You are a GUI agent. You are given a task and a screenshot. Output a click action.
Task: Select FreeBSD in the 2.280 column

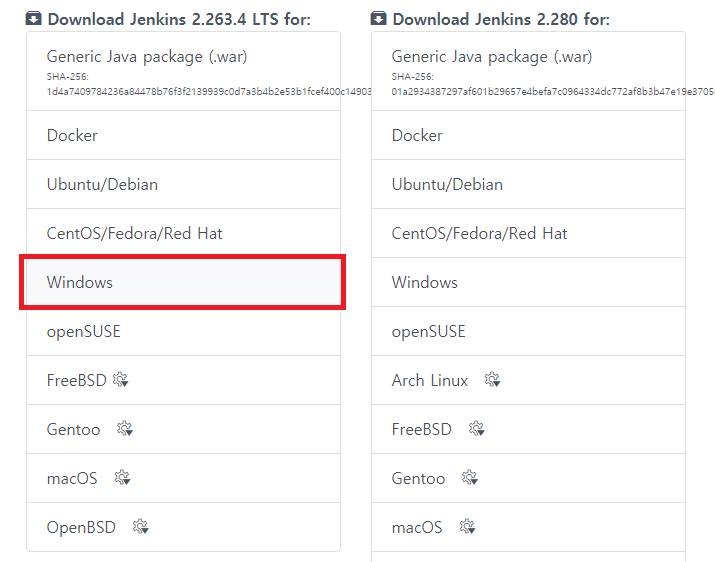click(528, 429)
